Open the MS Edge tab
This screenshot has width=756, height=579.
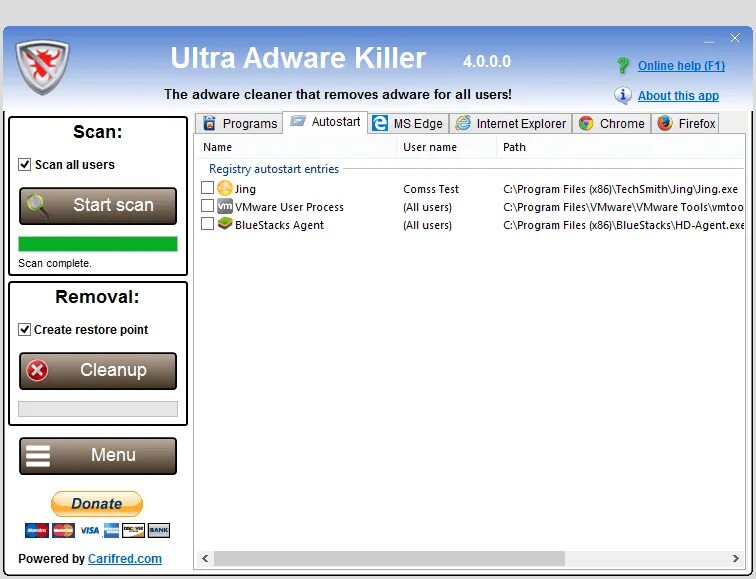(x=408, y=123)
